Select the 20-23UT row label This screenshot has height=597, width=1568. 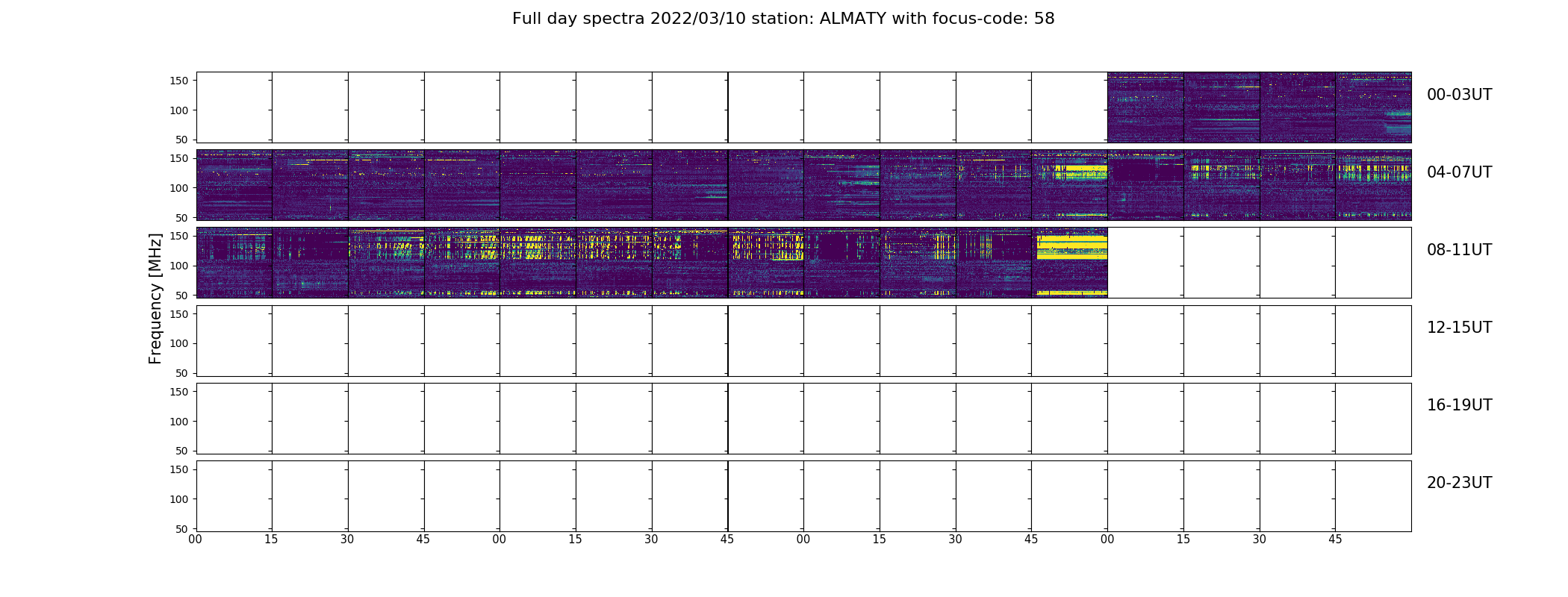tap(1459, 483)
